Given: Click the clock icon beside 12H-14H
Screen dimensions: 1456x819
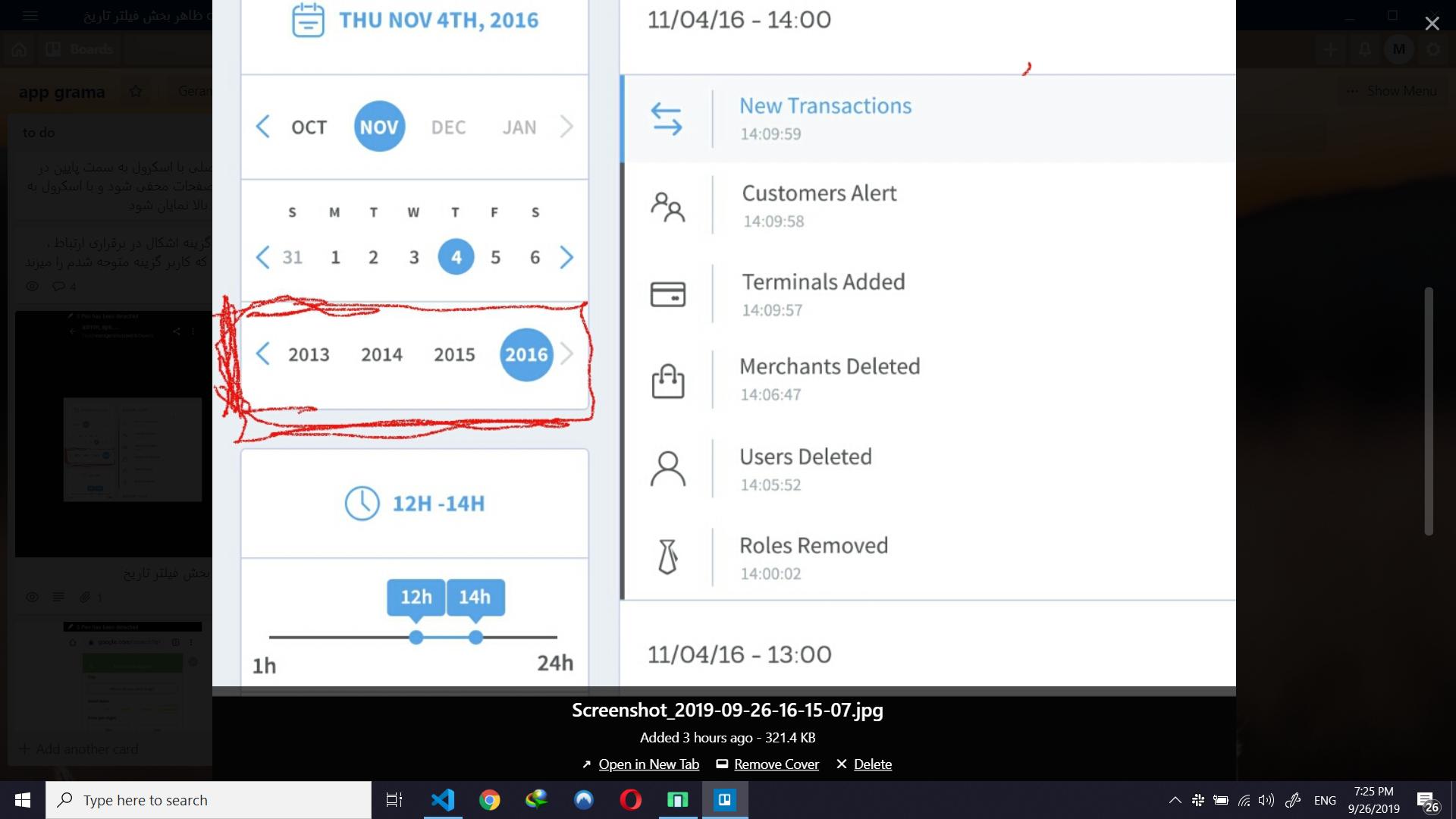Looking at the screenshot, I should click(362, 503).
